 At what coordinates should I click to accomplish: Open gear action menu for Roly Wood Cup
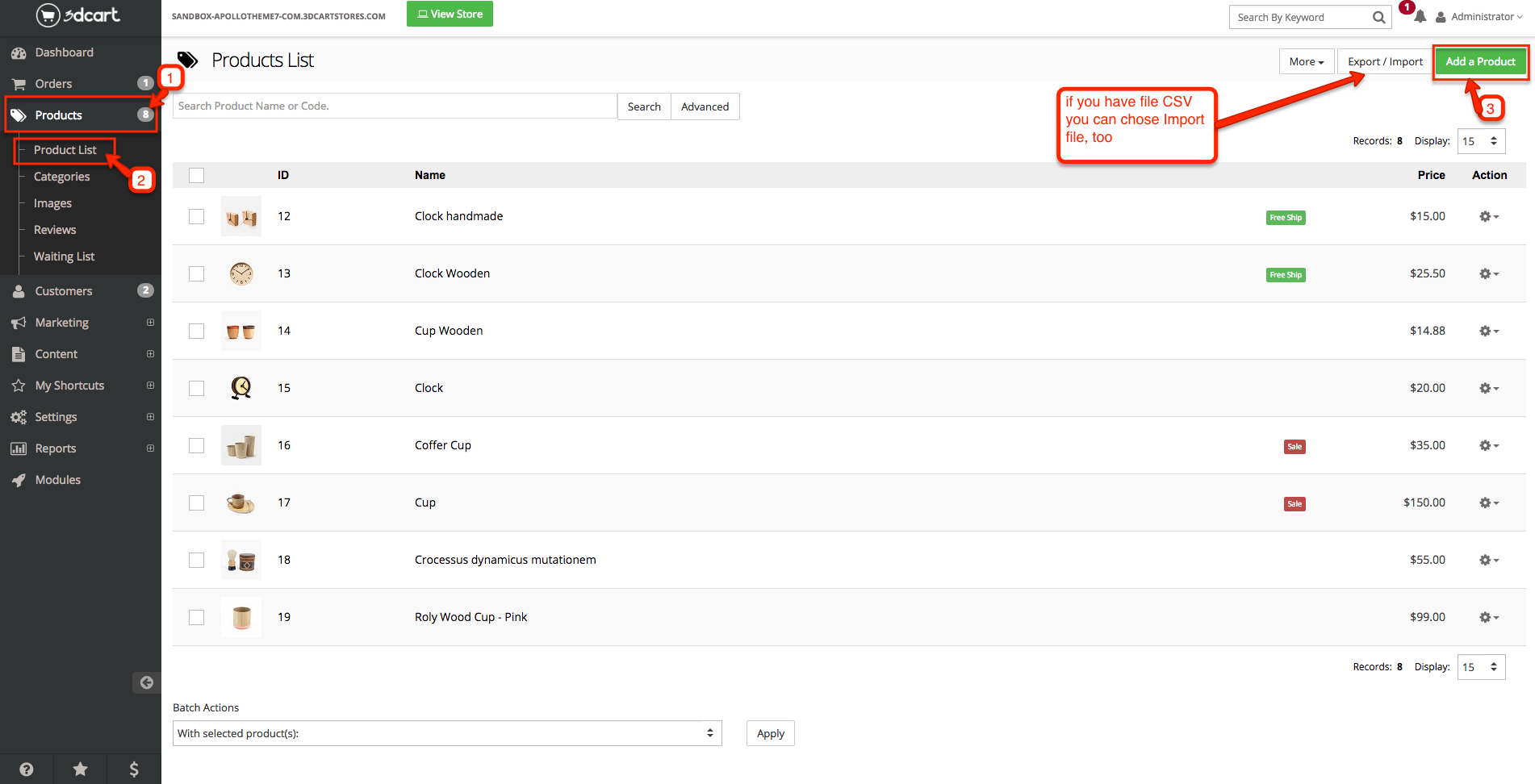pyautogui.click(x=1489, y=617)
